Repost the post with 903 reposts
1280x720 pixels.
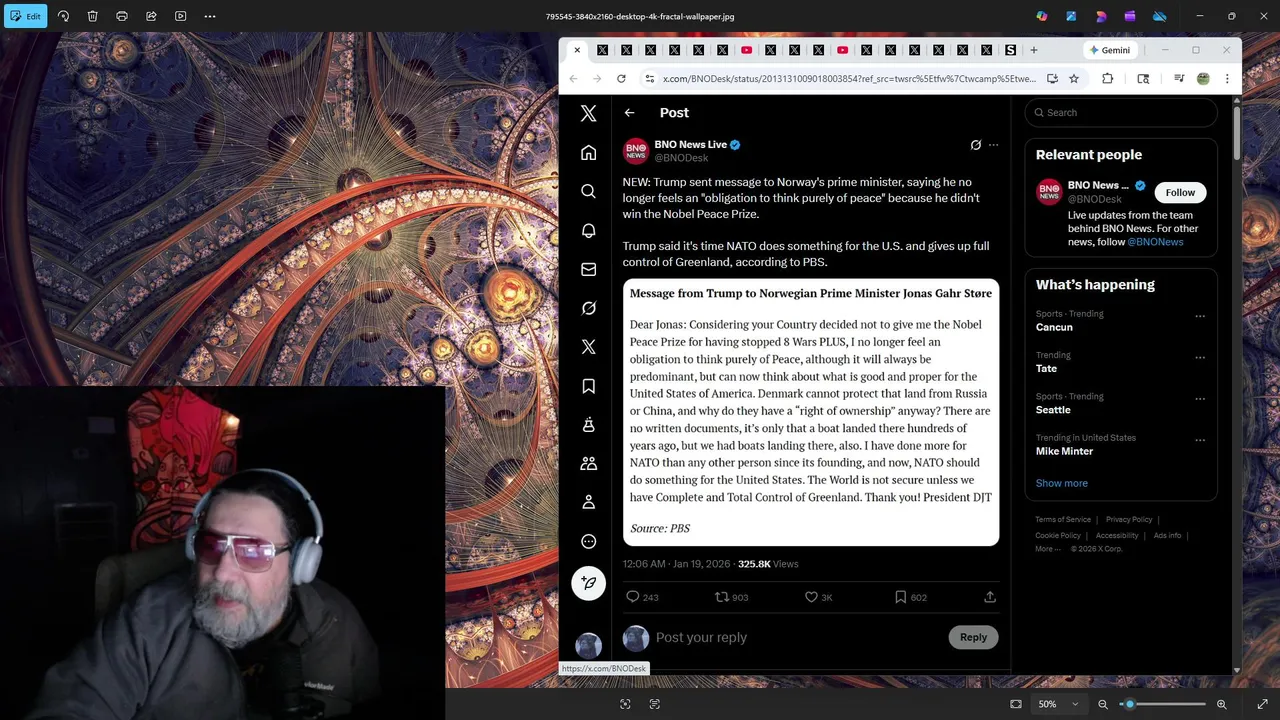[x=731, y=597]
